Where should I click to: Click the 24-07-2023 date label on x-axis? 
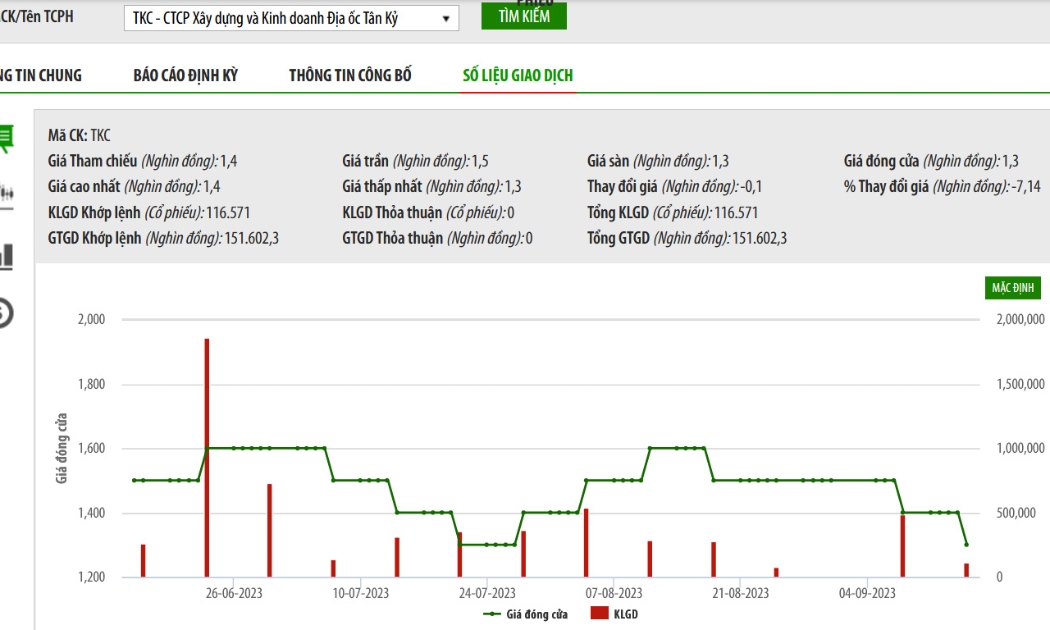pos(487,593)
